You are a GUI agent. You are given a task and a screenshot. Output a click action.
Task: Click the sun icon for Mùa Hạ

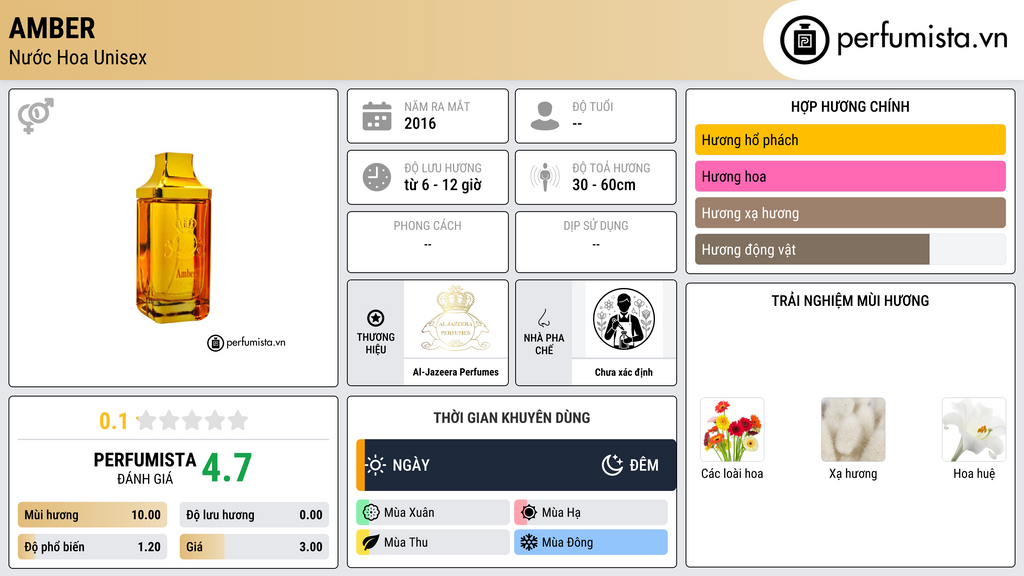click(529, 513)
